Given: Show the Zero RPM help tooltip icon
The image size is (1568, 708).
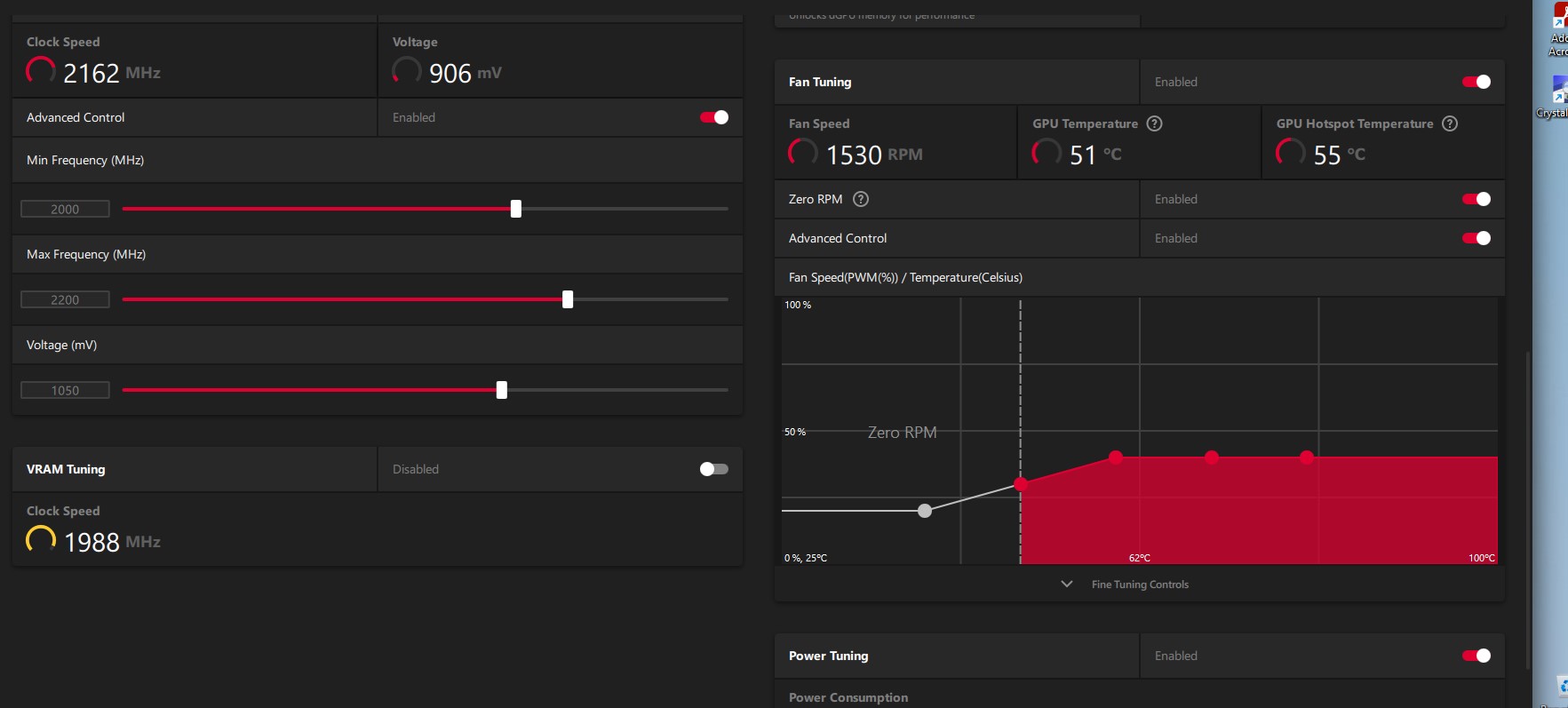Looking at the screenshot, I should pyautogui.click(x=860, y=199).
